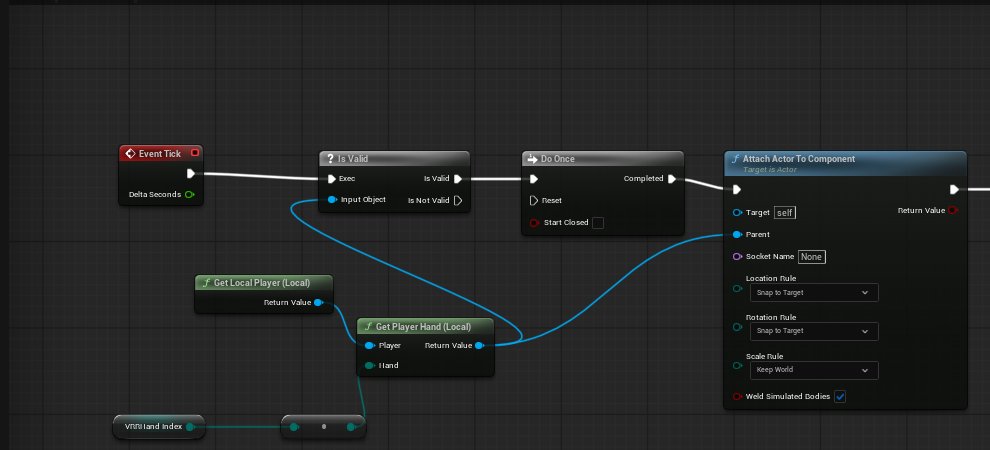Click the Attach Actor To Component input exec pin
Screen dimensions: 990x450
pyautogui.click(x=736, y=189)
